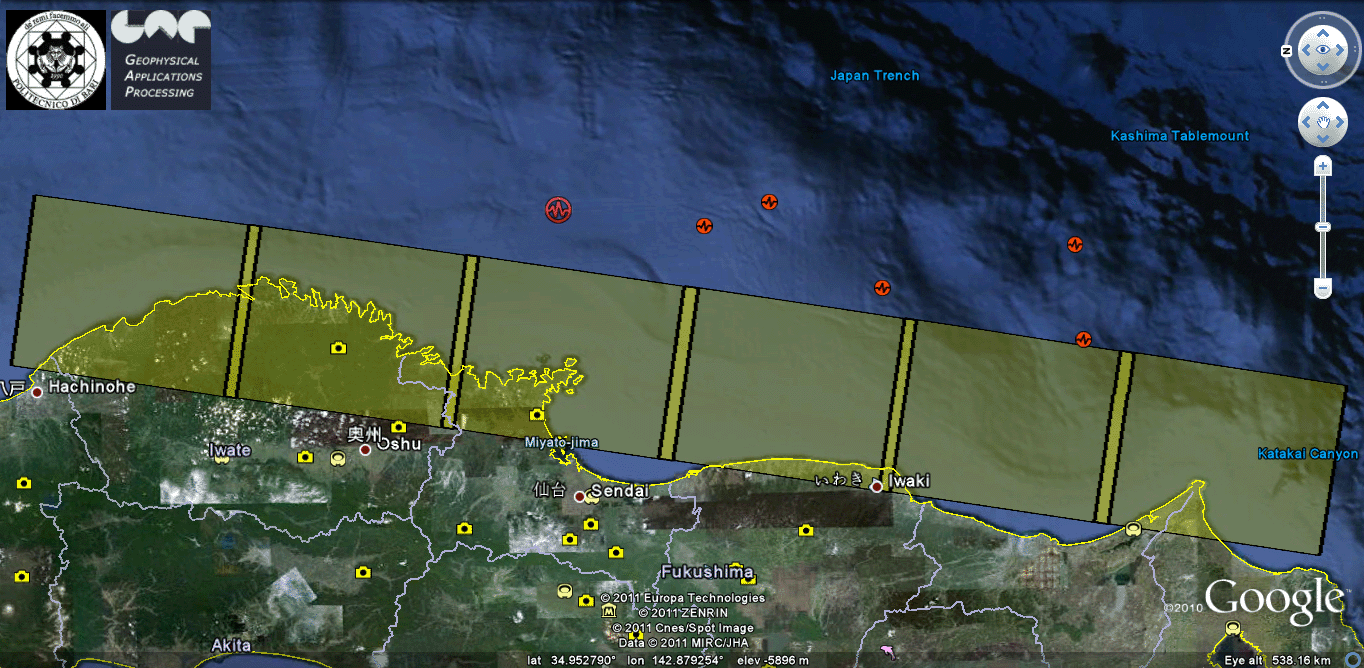Click the zoom slider handle

tap(1322, 228)
